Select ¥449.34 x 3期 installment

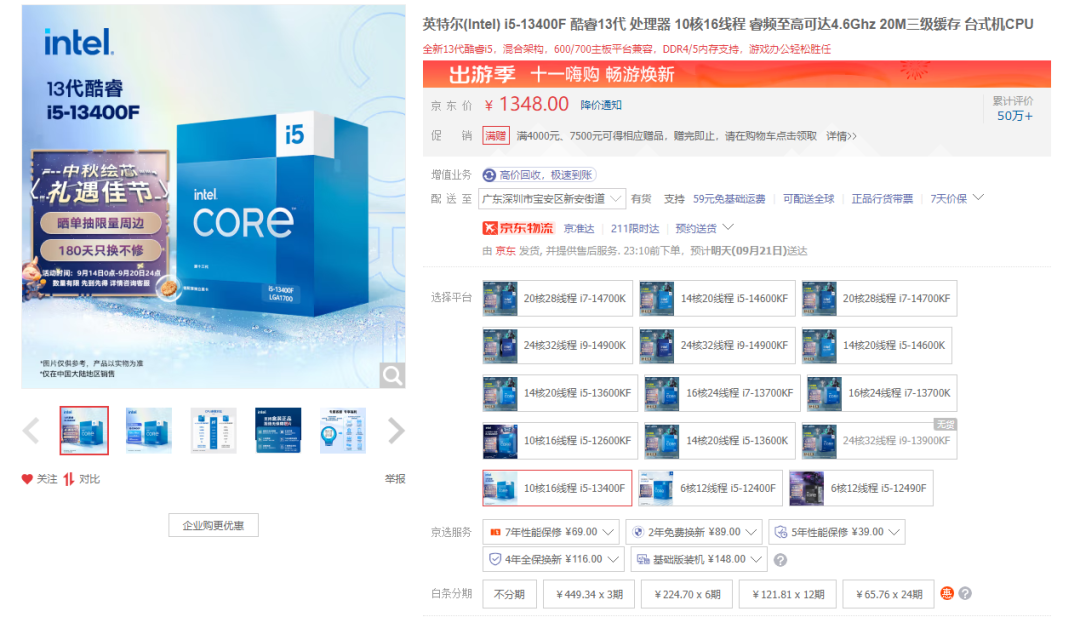pos(589,594)
